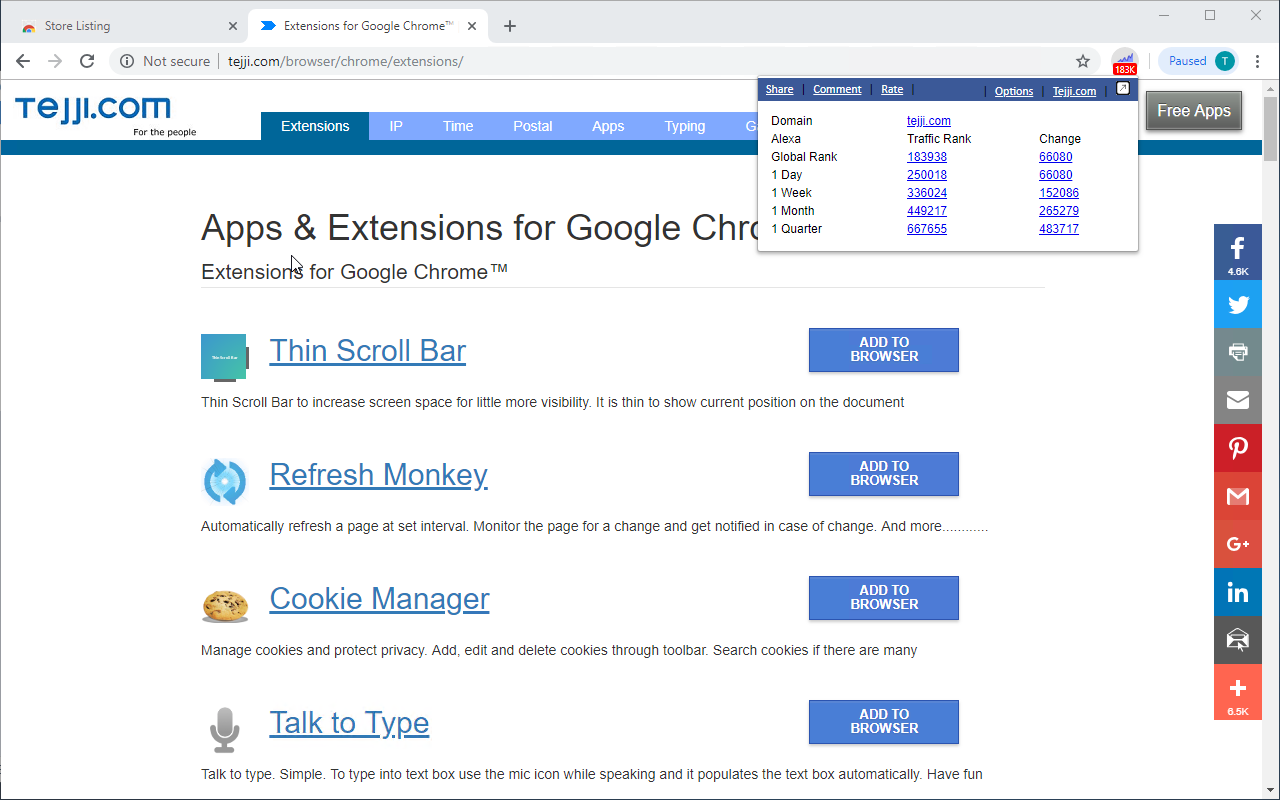Open 1 Quarter change value 483717
The height and width of the screenshot is (800, 1280).
[x=1059, y=229]
